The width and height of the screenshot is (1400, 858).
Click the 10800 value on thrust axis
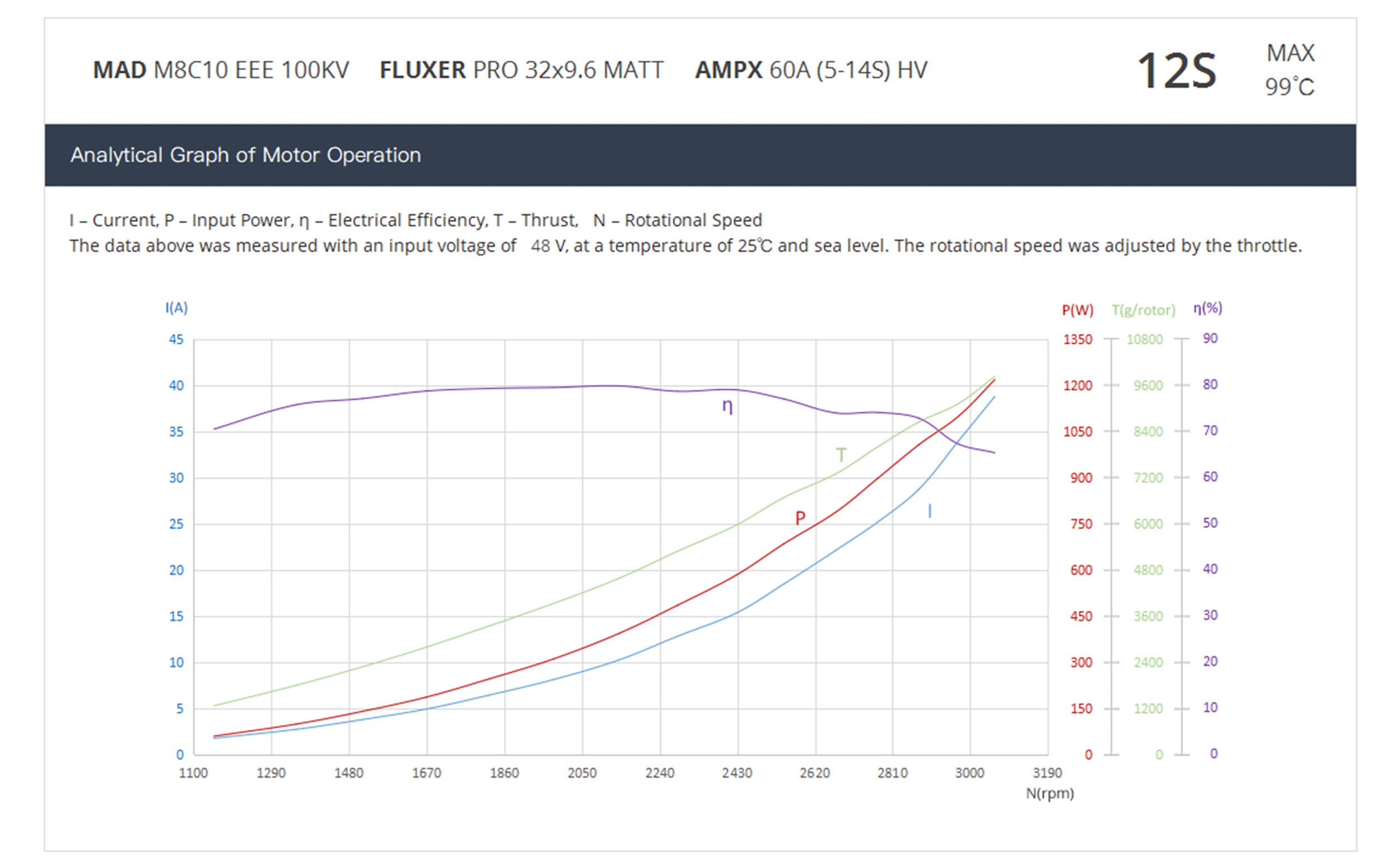[x=1144, y=340]
